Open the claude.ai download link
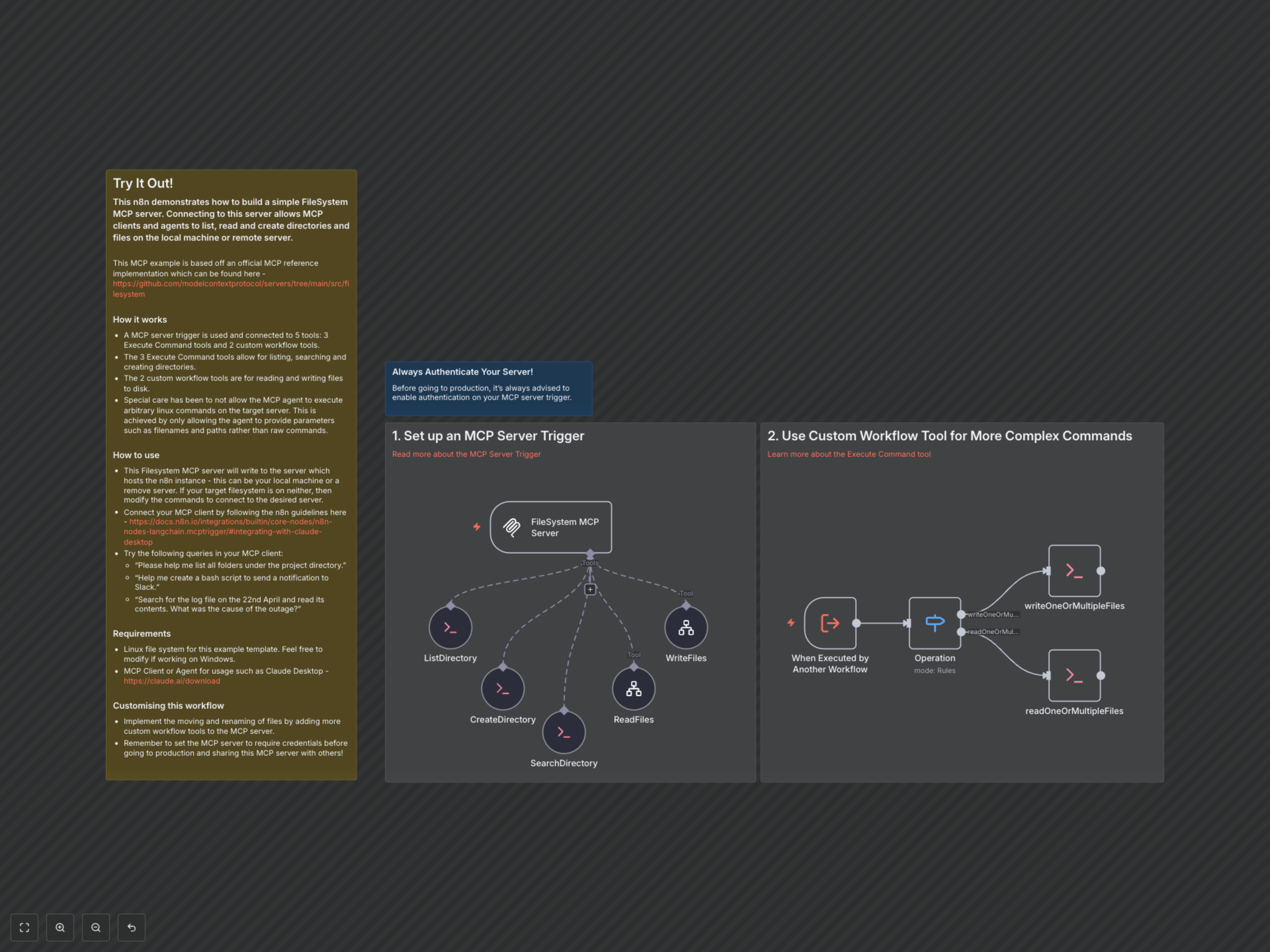Image resolution: width=1270 pixels, height=952 pixels. coord(171,681)
